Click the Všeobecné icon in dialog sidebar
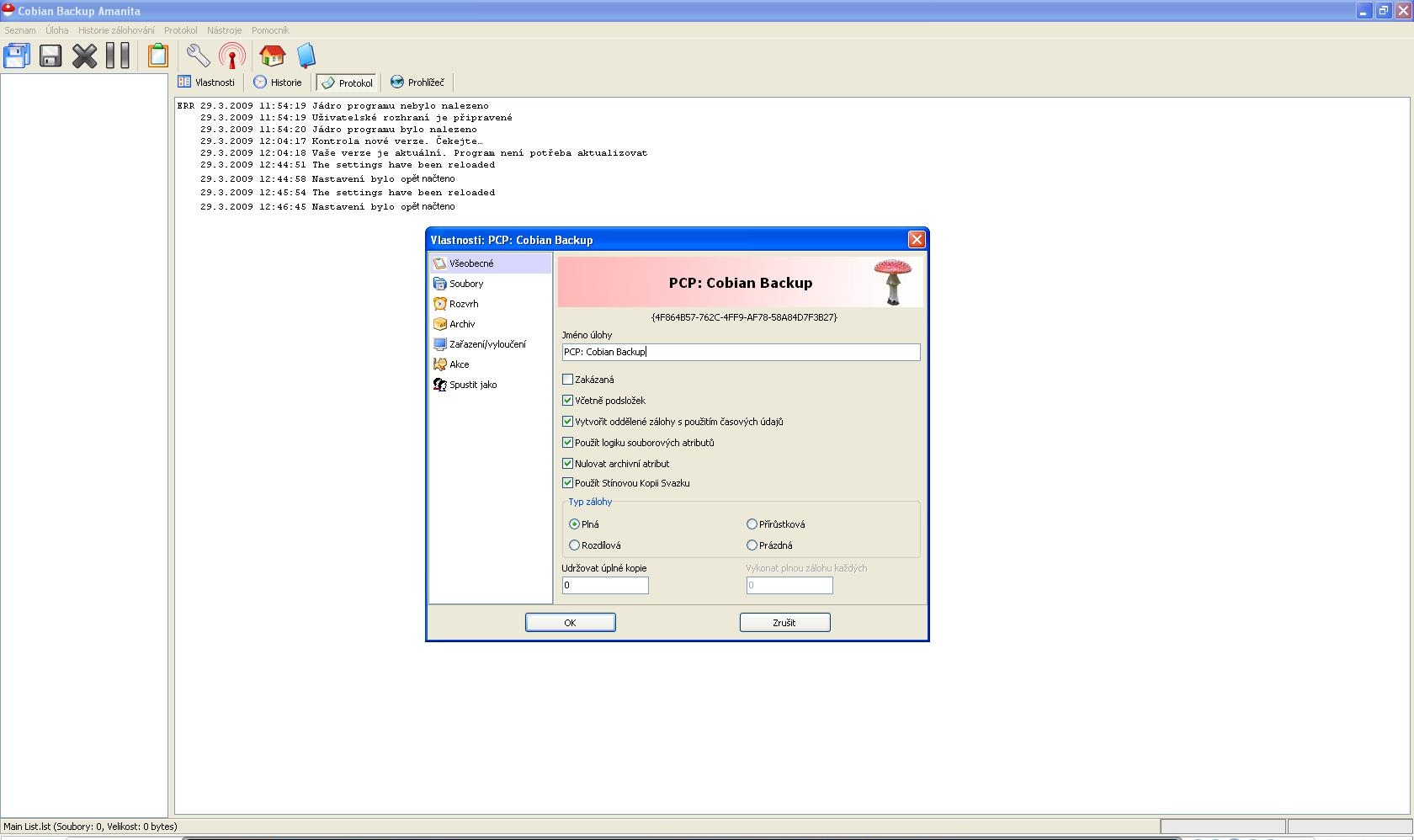Screen dimensions: 1414x840 (x=439, y=263)
